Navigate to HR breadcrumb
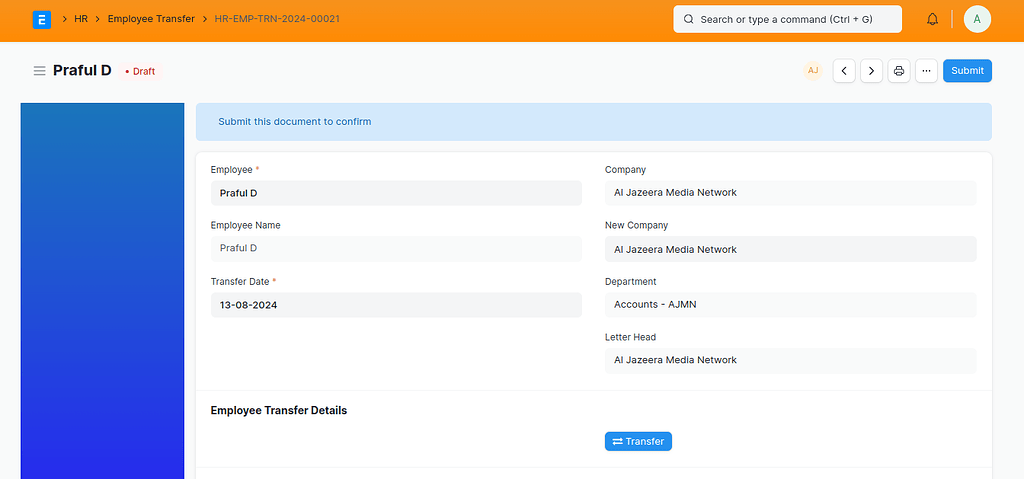The width and height of the screenshot is (1024, 479). click(x=81, y=19)
